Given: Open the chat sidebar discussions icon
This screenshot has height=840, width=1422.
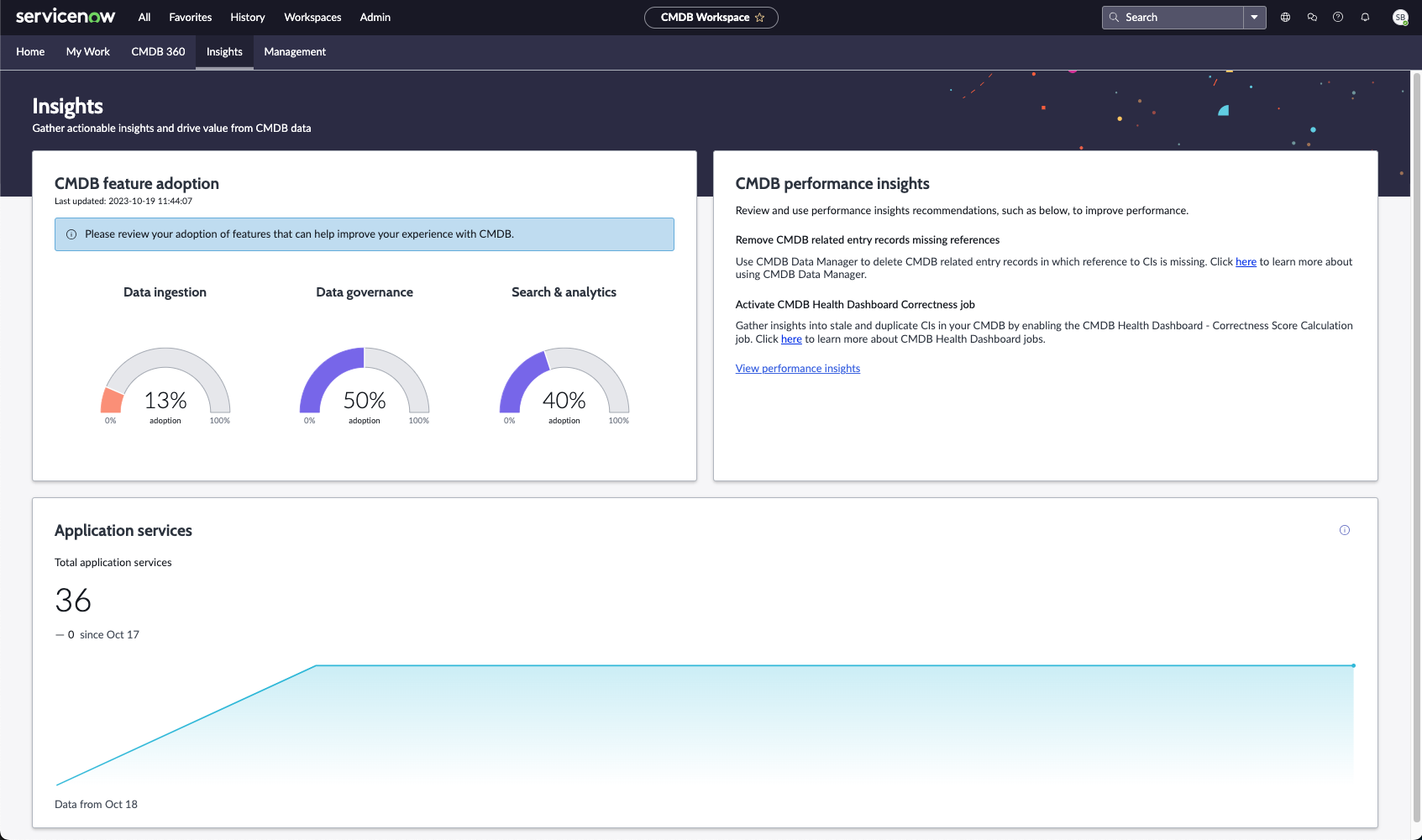Looking at the screenshot, I should [x=1312, y=17].
